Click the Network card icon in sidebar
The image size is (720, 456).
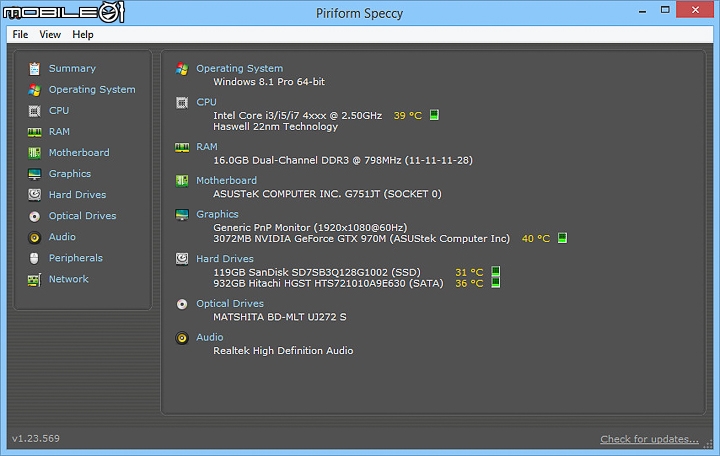click(x=34, y=280)
